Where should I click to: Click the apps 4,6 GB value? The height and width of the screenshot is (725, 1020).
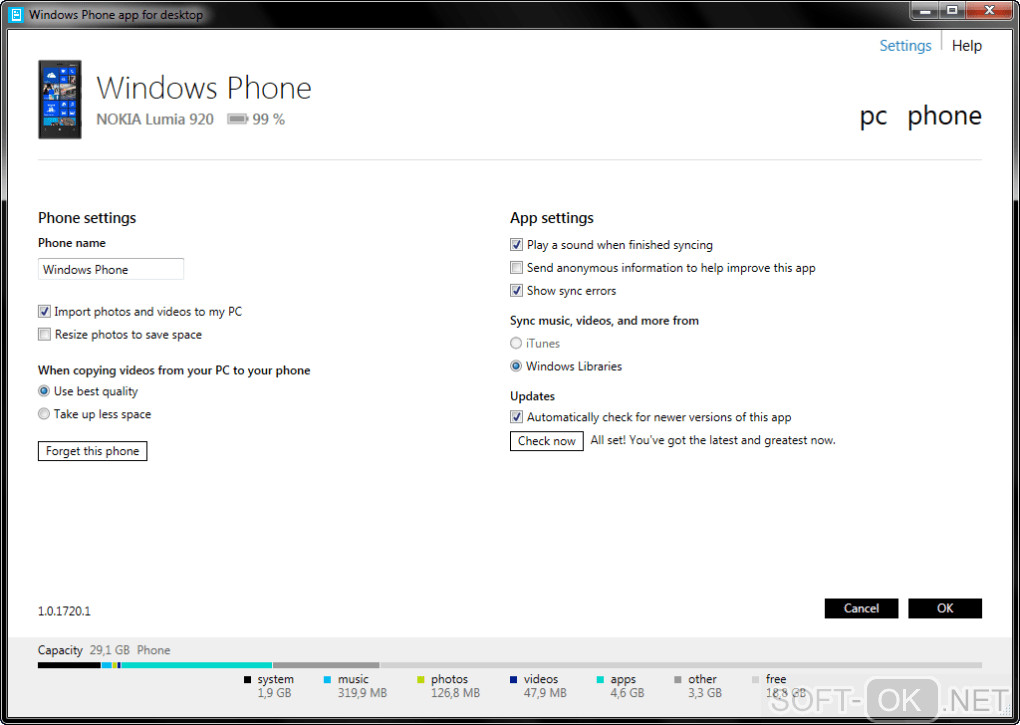pyautogui.click(x=627, y=693)
